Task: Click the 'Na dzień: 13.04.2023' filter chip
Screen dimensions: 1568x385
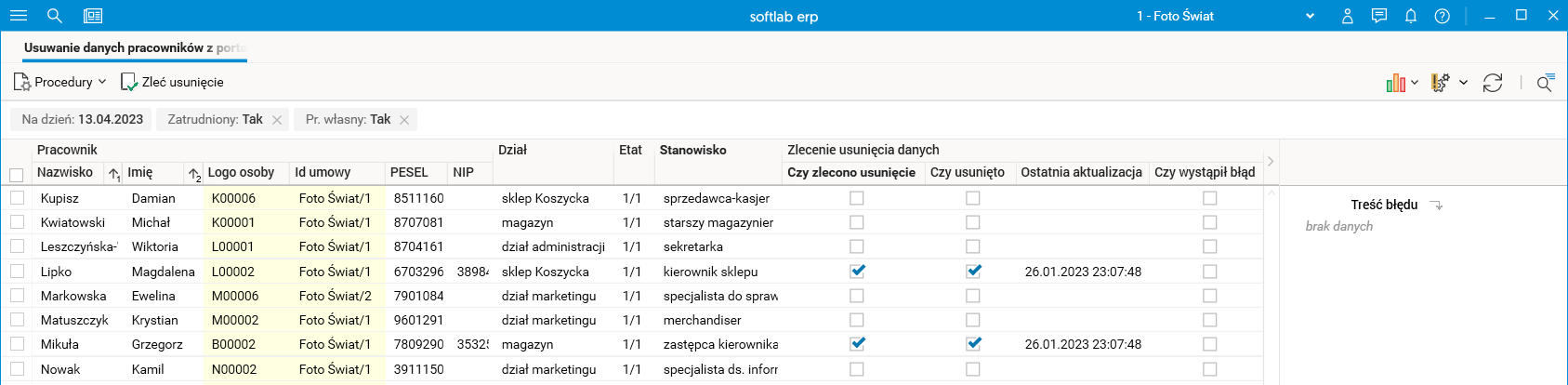Action: [x=82, y=120]
